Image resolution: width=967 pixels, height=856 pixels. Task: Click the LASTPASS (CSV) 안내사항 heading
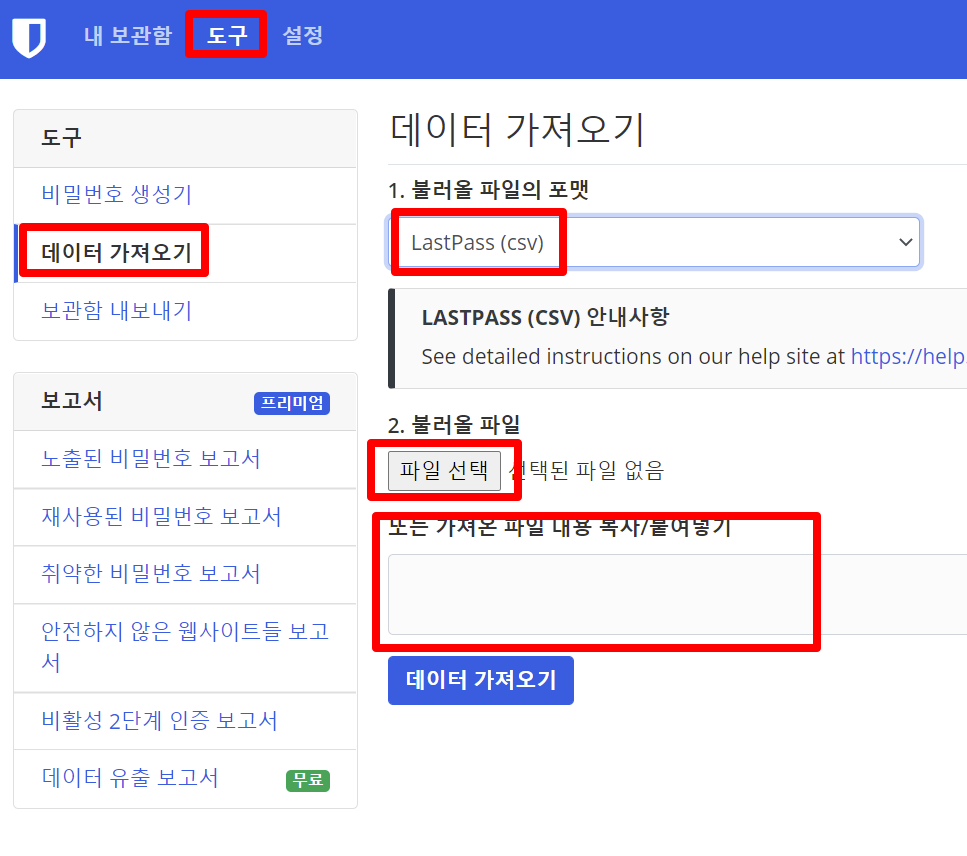545,317
